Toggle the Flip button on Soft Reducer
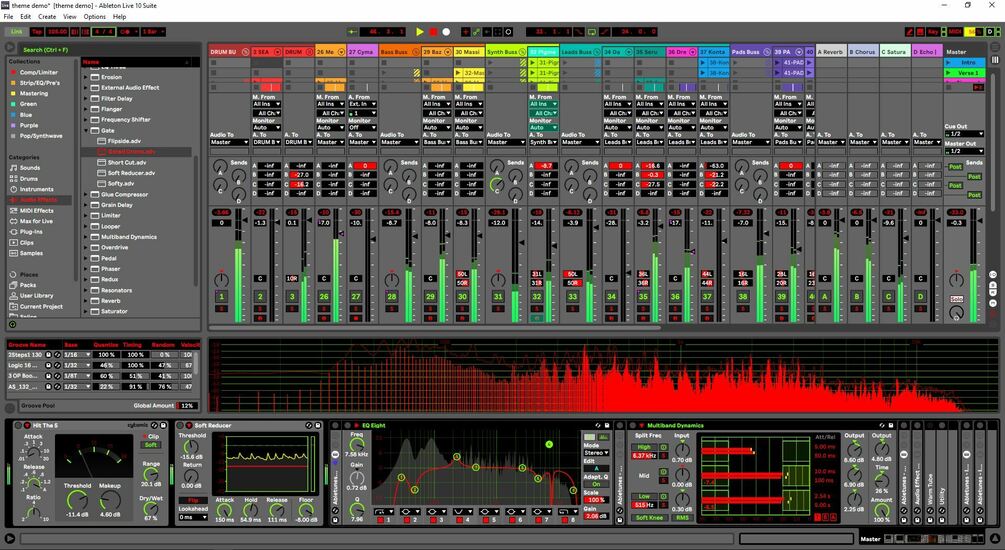The image size is (1005, 550). pyautogui.click(x=192, y=500)
